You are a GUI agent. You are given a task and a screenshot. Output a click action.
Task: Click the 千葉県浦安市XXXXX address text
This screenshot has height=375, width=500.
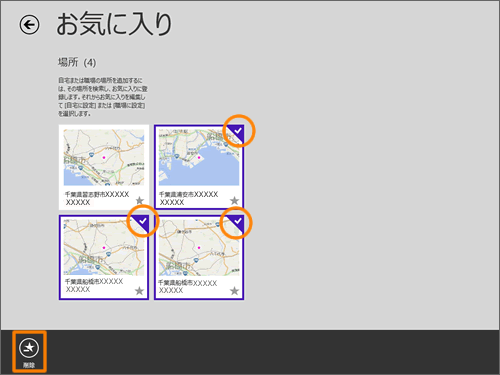[x=189, y=198]
